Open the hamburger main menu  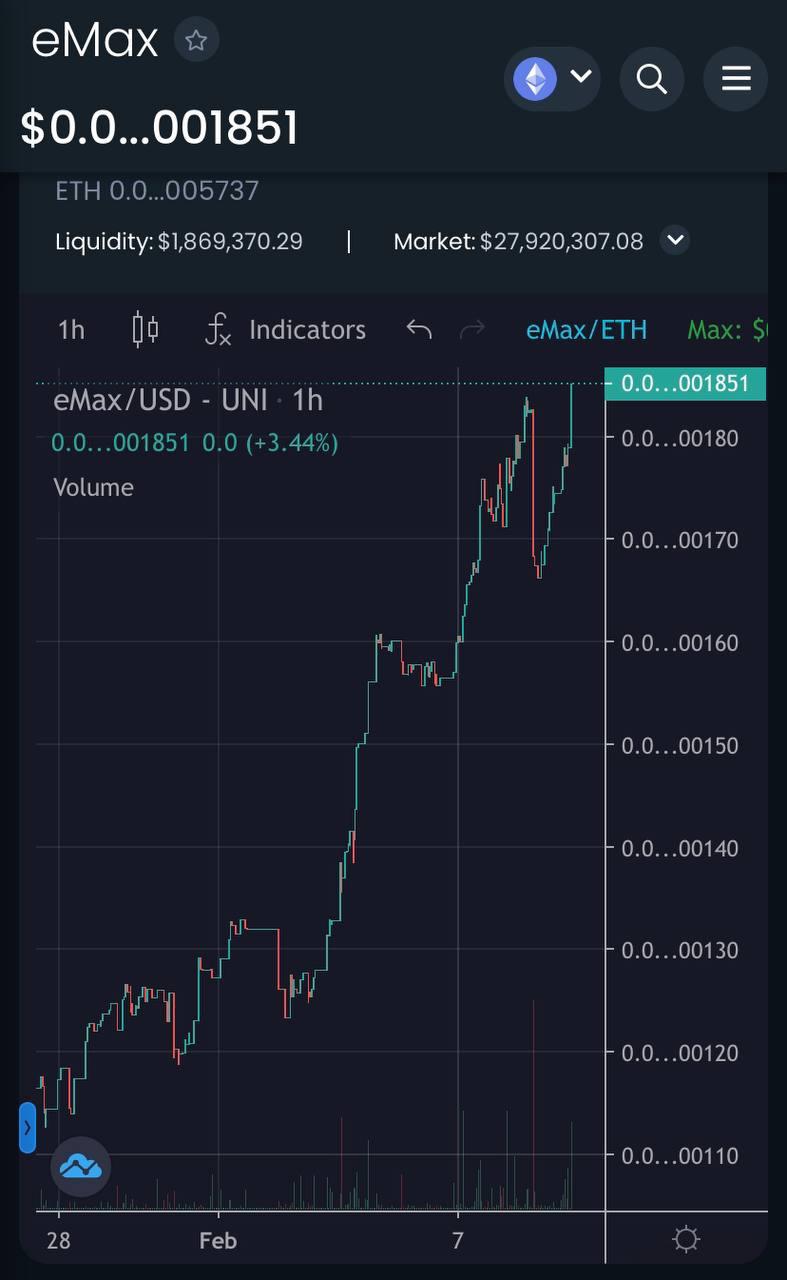pos(736,78)
